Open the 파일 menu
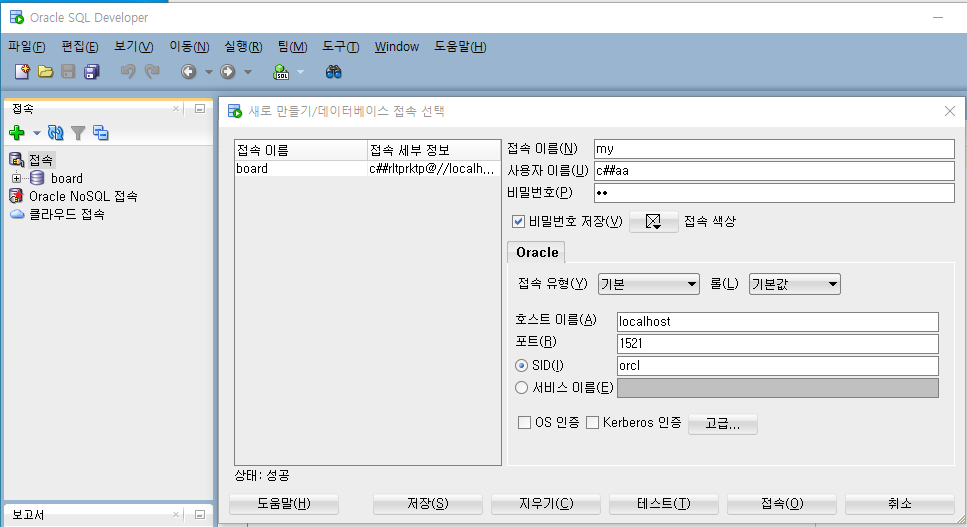967x527 pixels. coord(27,47)
